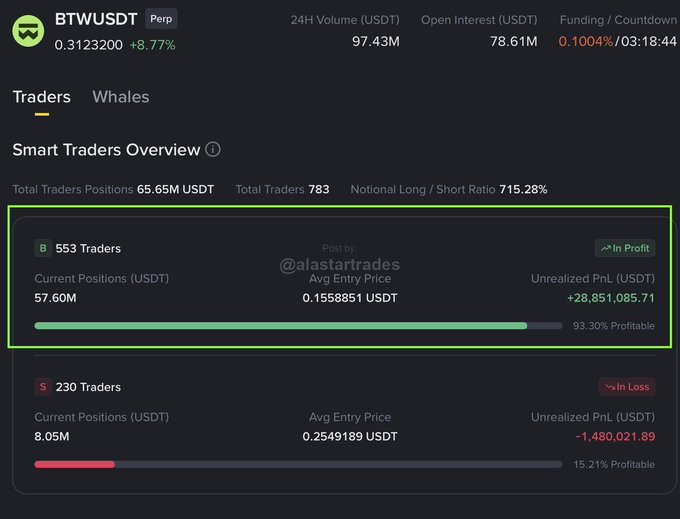Screen dimensions: 680x519
Task: Click the Open Interest value 78.61M
Action: (513, 41)
